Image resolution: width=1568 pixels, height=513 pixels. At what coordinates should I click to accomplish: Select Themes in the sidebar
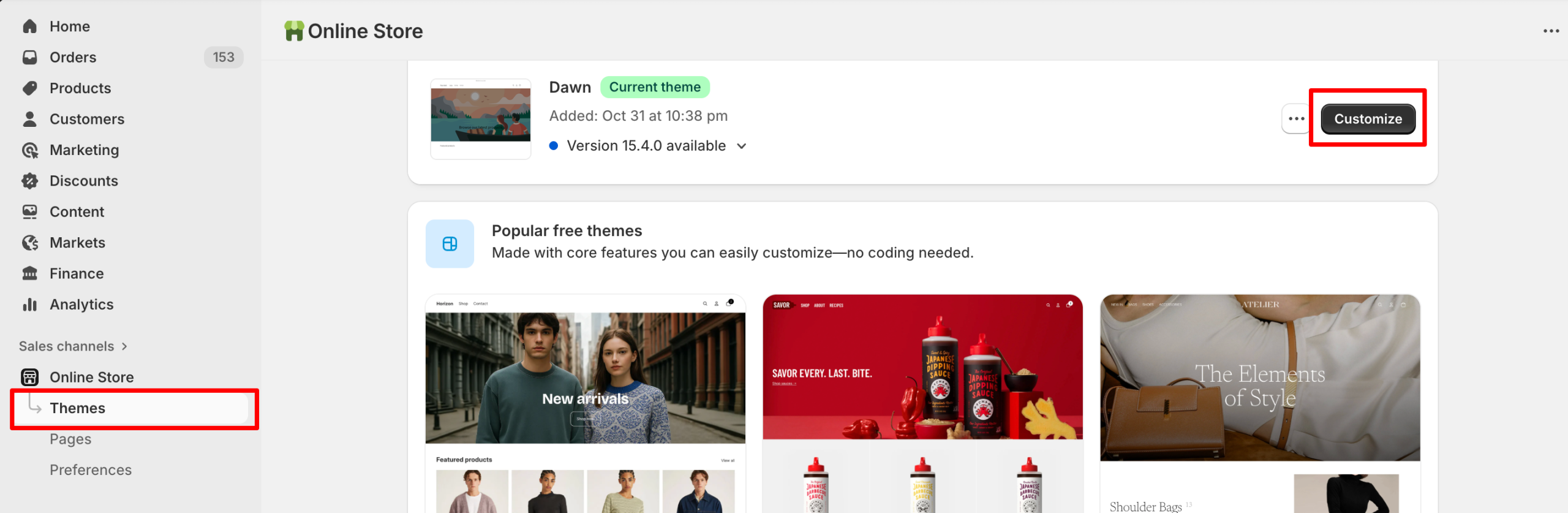click(x=77, y=408)
